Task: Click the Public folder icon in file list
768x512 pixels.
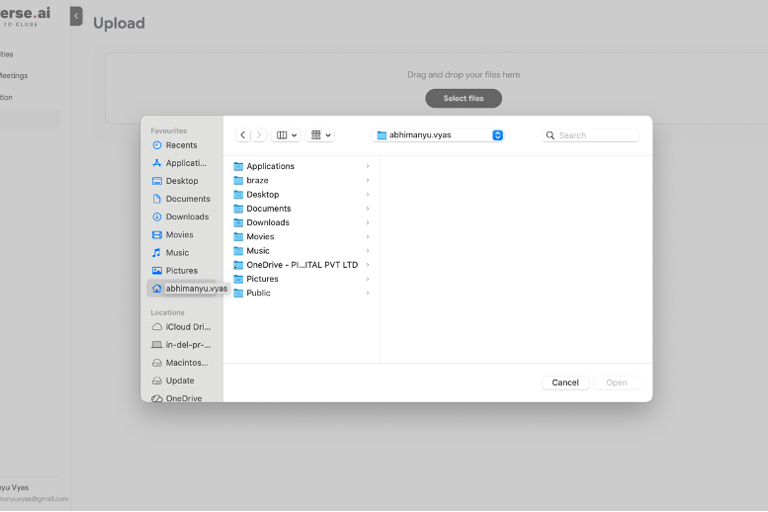Action: (x=239, y=293)
